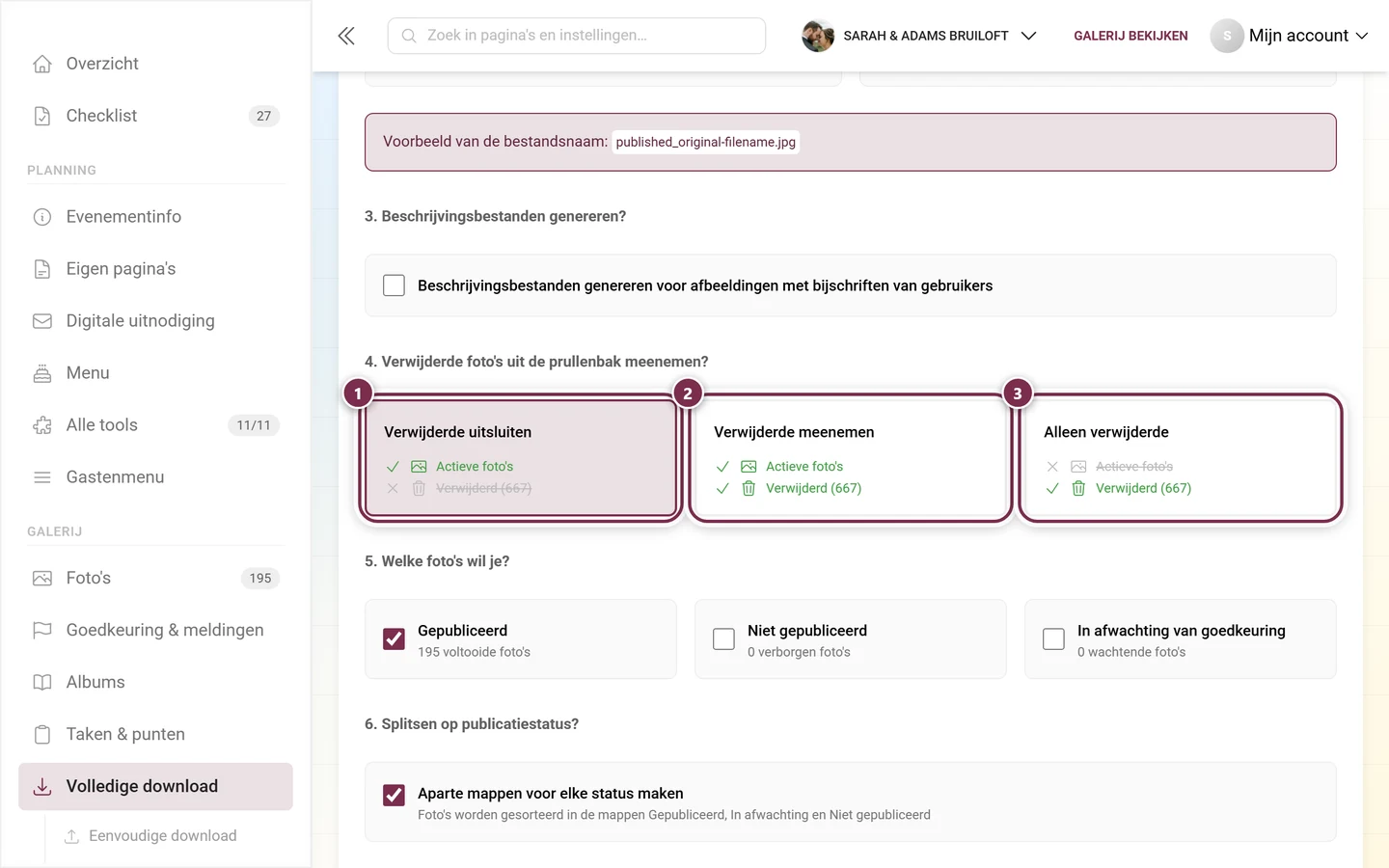Select the Verwijderde uitsluiten option

point(521,458)
